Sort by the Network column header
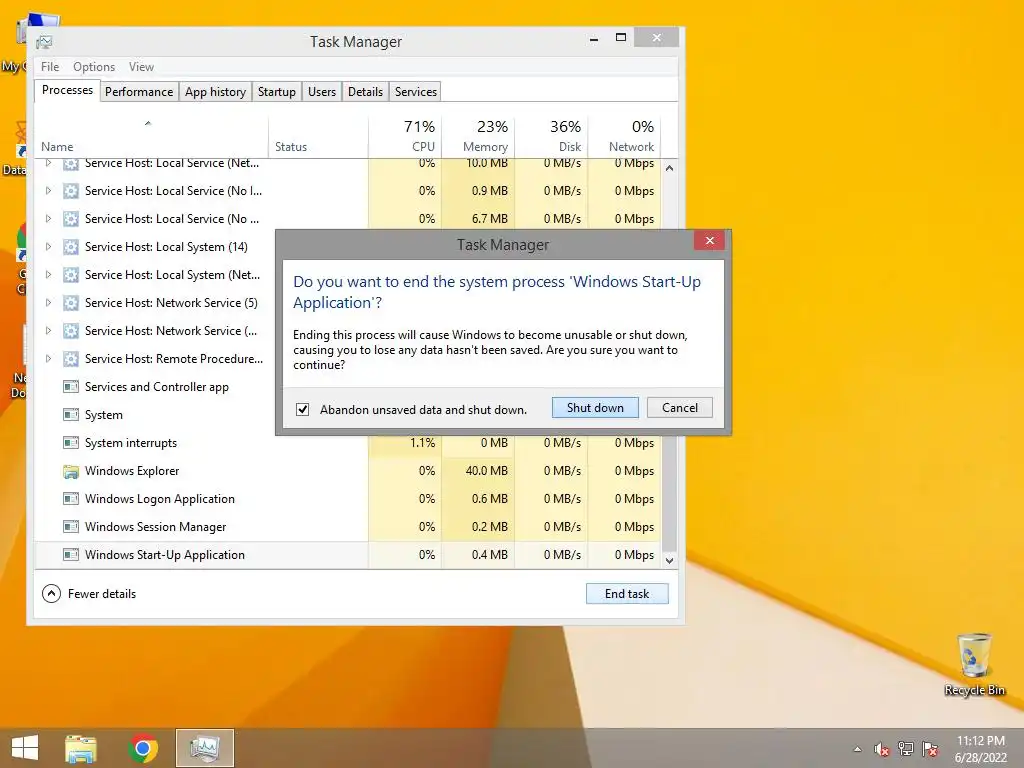This screenshot has height=768, width=1024. click(x=624, y=137)
